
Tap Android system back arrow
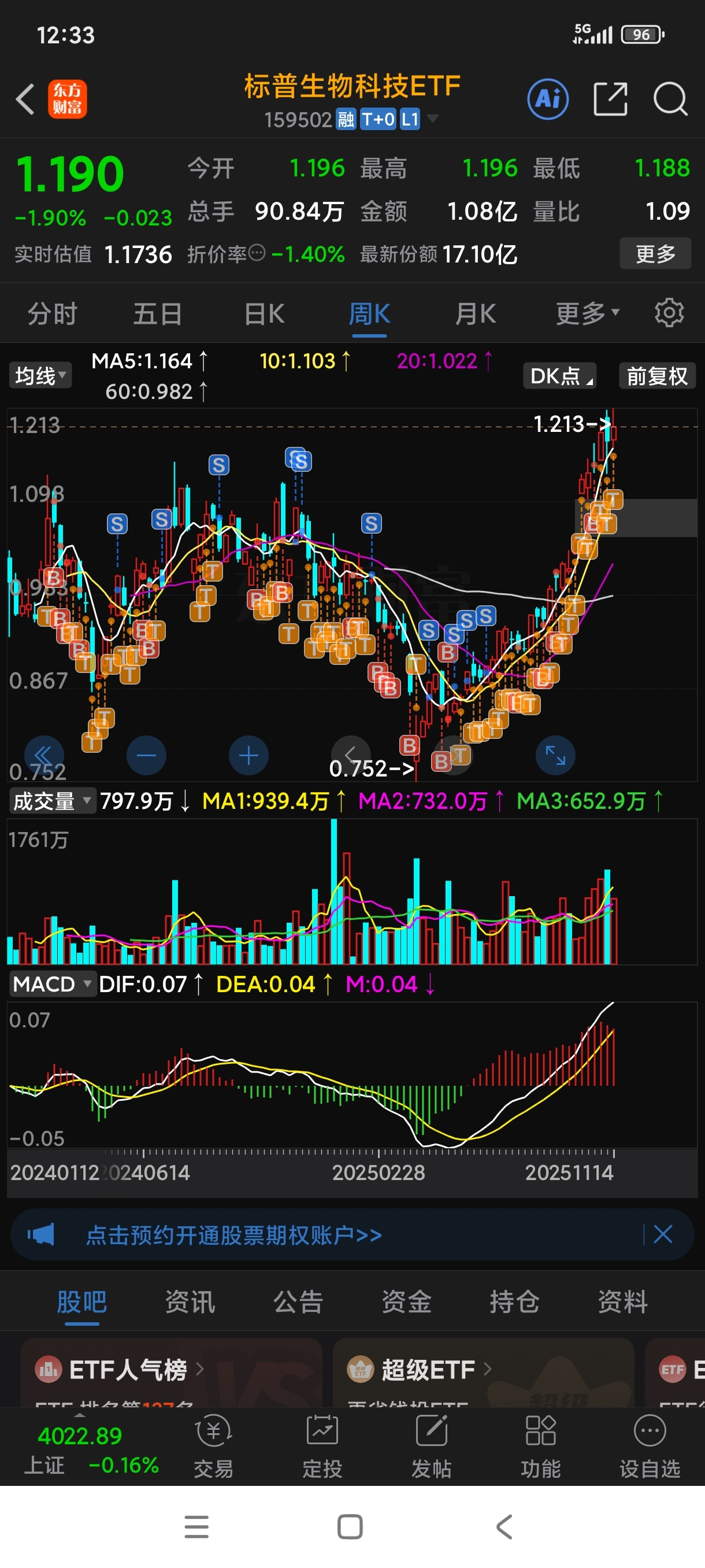pyautogui.click(x=504, y=1526)
